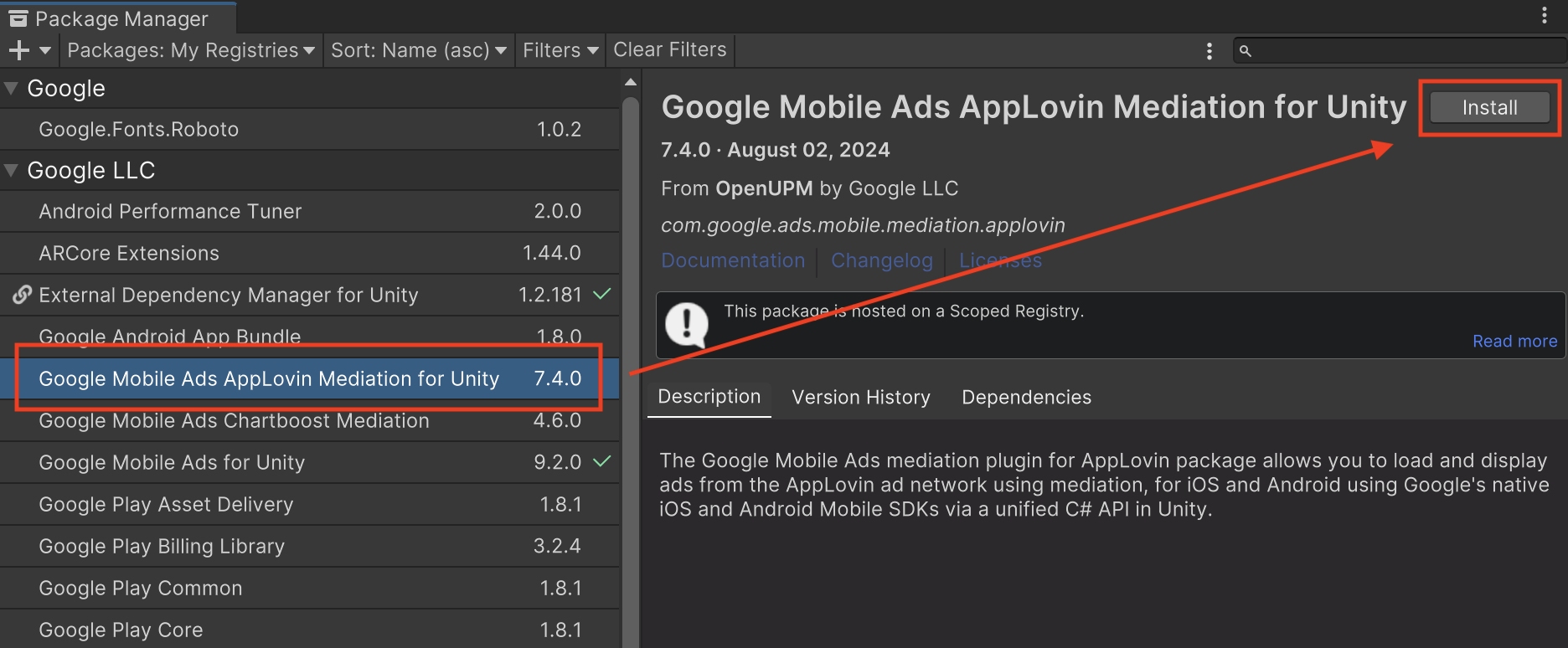Open the Packages: My Registries dropdown

point(190,50)
